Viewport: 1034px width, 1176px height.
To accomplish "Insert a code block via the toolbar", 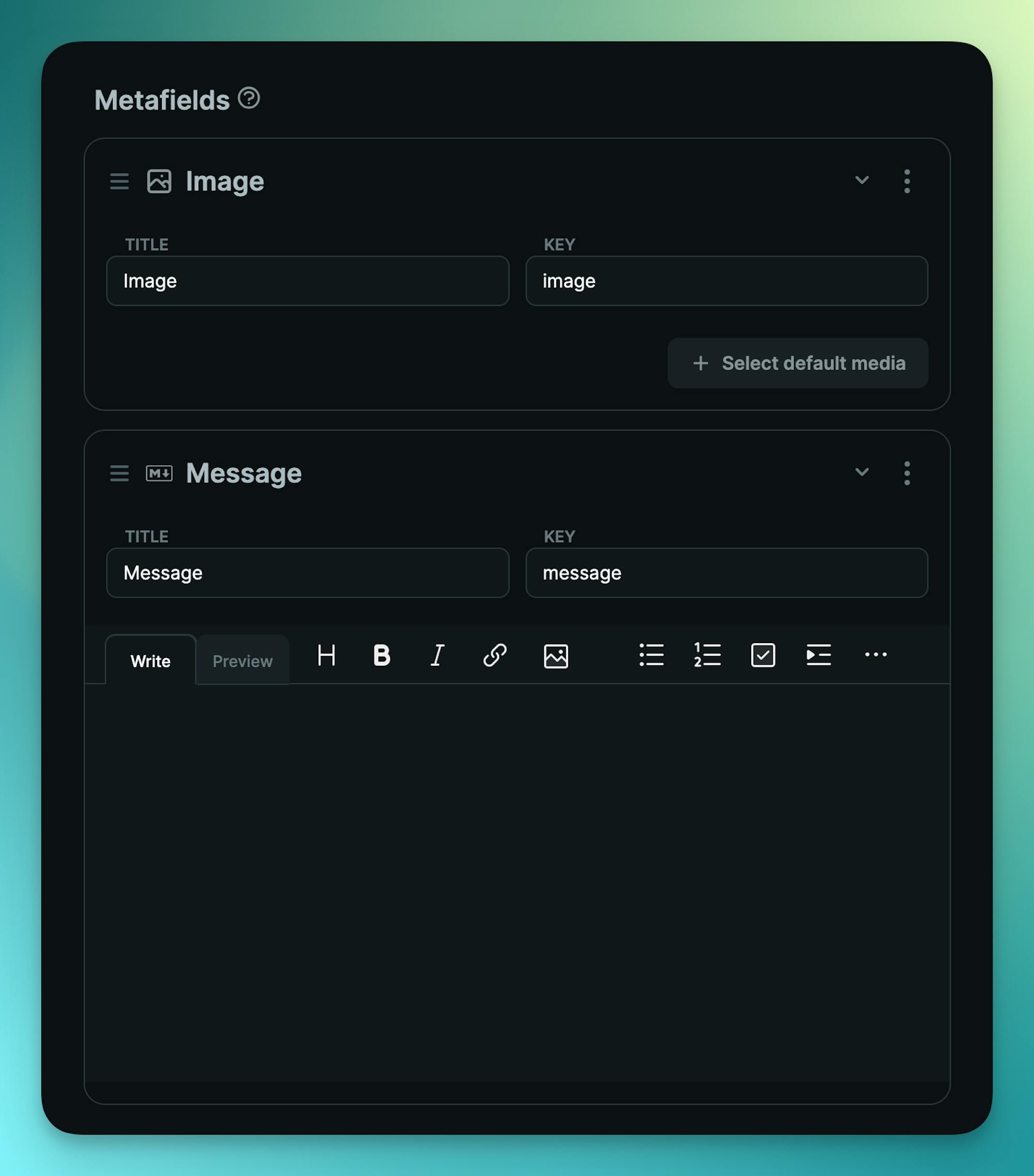I will pyautogui.click(x=818, y=656).
